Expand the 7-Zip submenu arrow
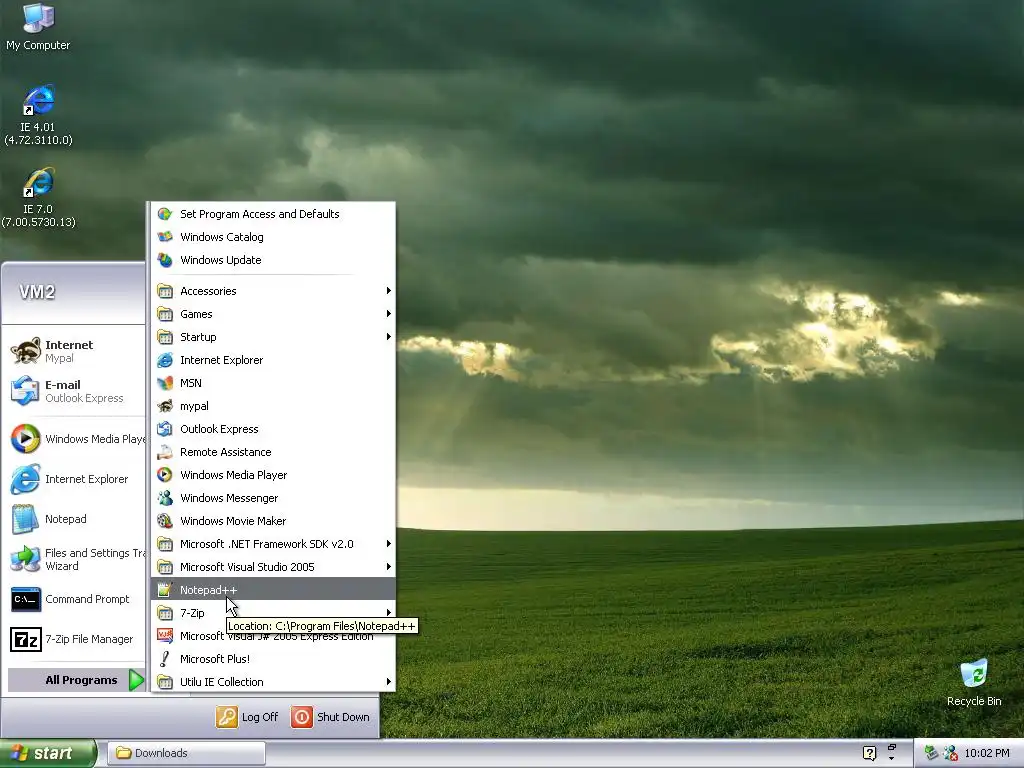The height and width of the screenshot is (768, 1024). pyautogui.click(x=389, y=613)
